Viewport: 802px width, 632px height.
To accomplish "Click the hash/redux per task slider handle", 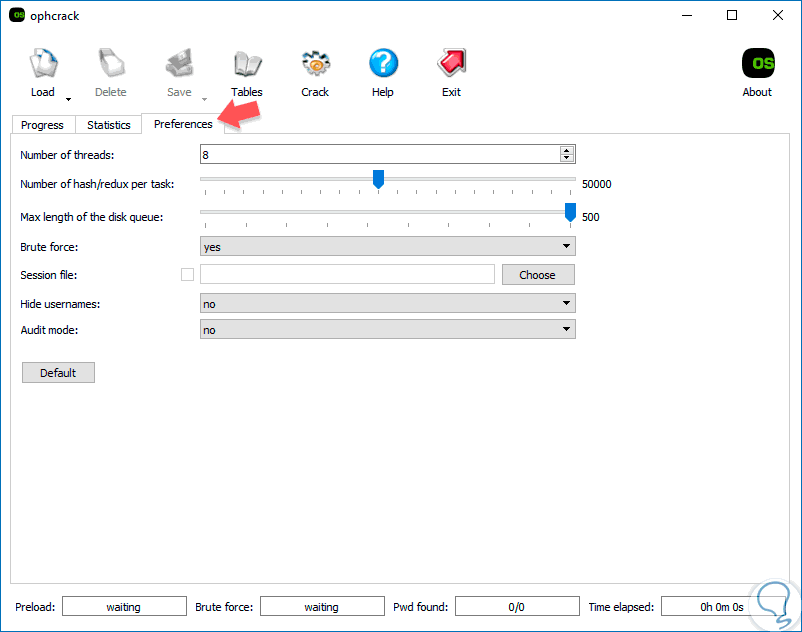I will tap(378, 179).
